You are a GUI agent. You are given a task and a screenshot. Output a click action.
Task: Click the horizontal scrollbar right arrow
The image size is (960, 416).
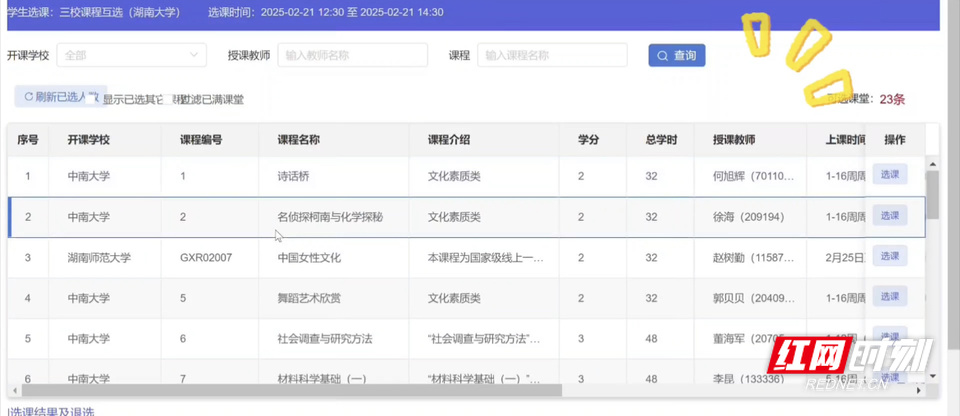click(919, 390)
